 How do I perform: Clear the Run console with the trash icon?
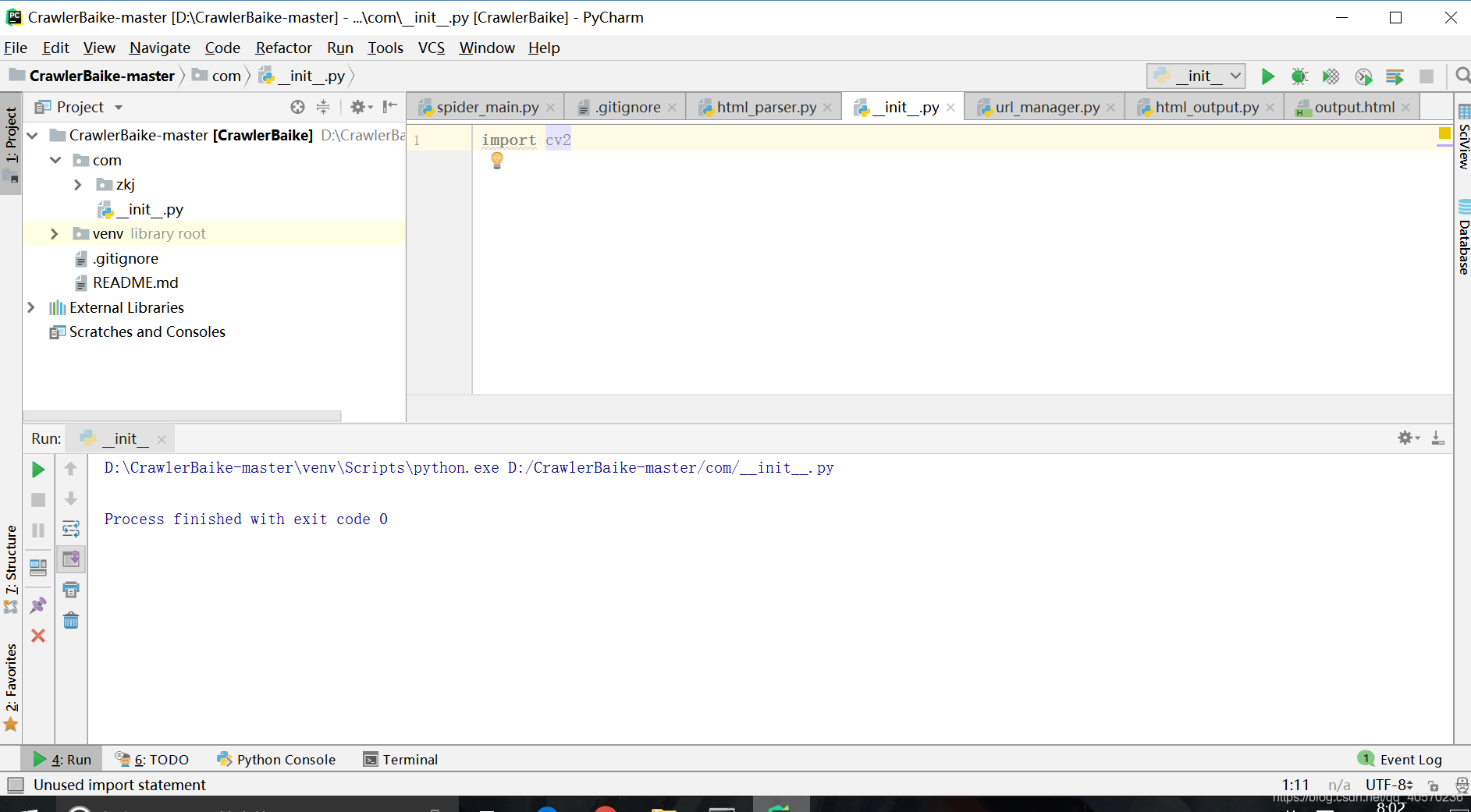(71, 619)
